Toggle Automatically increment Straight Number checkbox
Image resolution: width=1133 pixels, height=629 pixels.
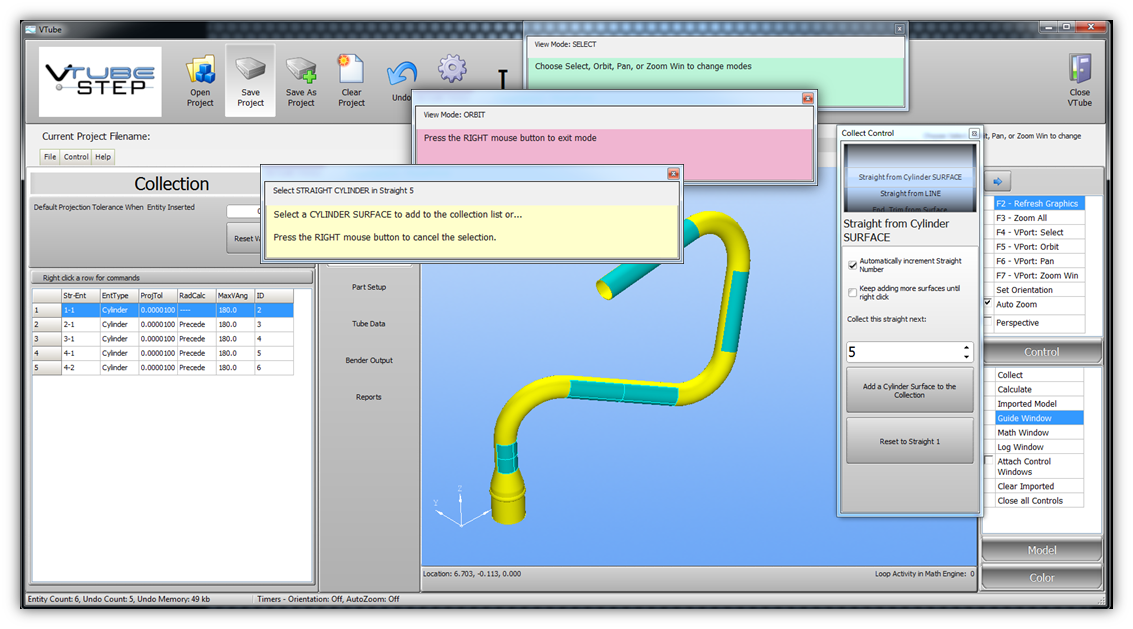(853, 265)
